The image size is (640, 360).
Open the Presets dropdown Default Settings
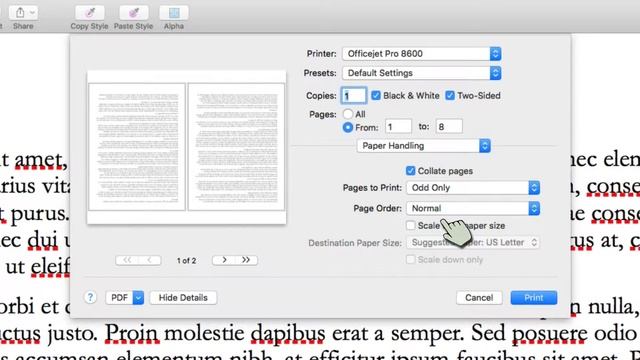(x=422, y=73)
